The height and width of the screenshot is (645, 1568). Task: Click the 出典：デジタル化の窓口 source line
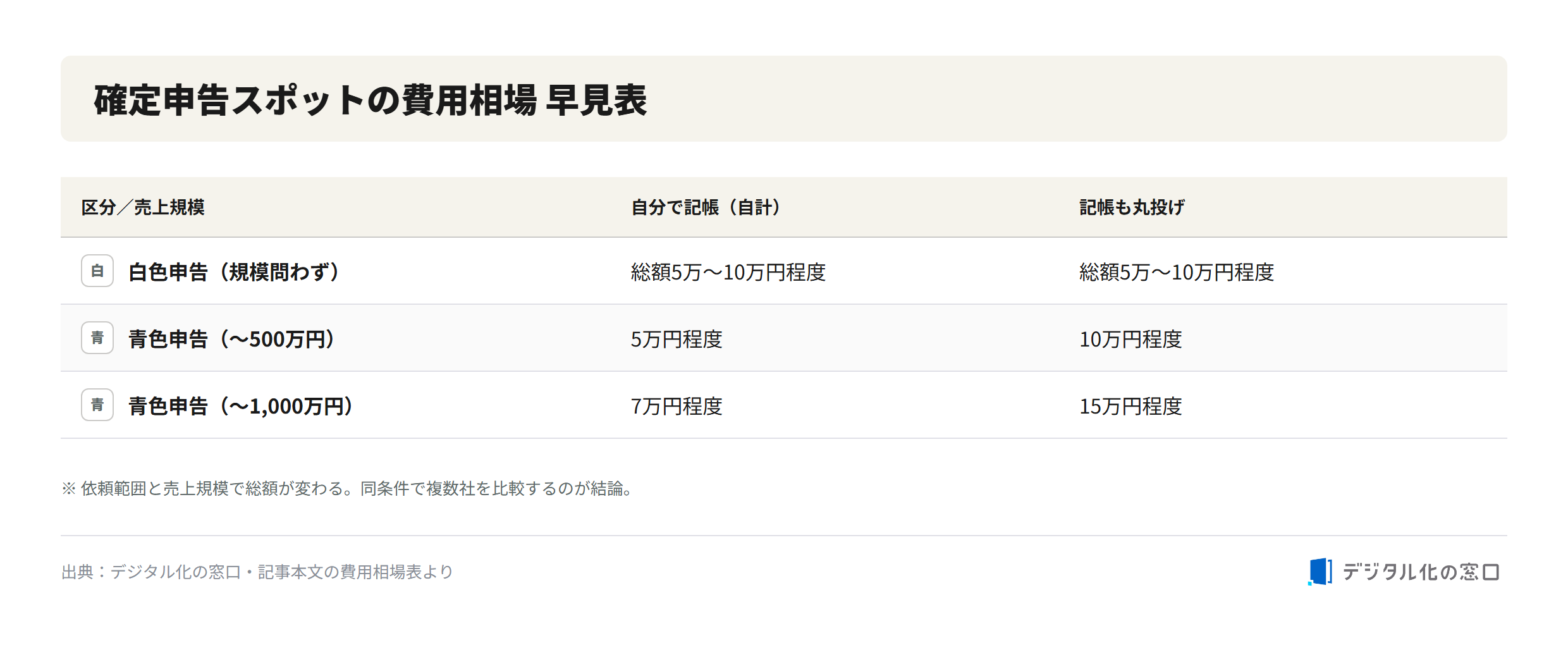tap(257, 572)
